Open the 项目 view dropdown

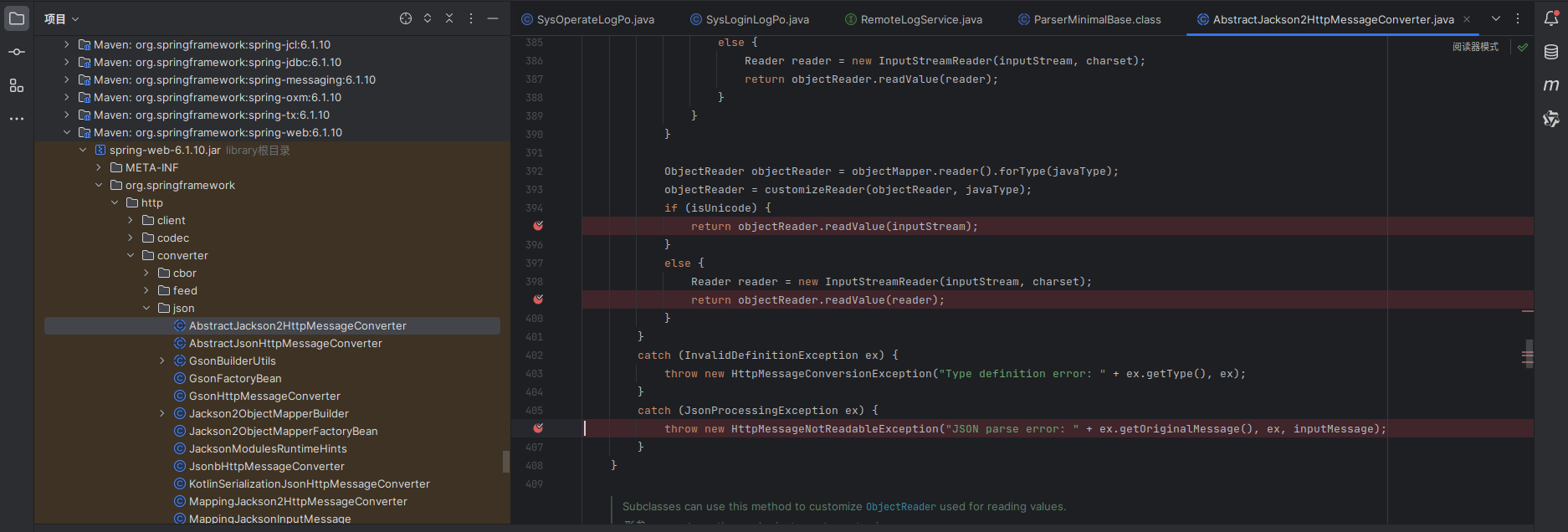pos(62,18)
